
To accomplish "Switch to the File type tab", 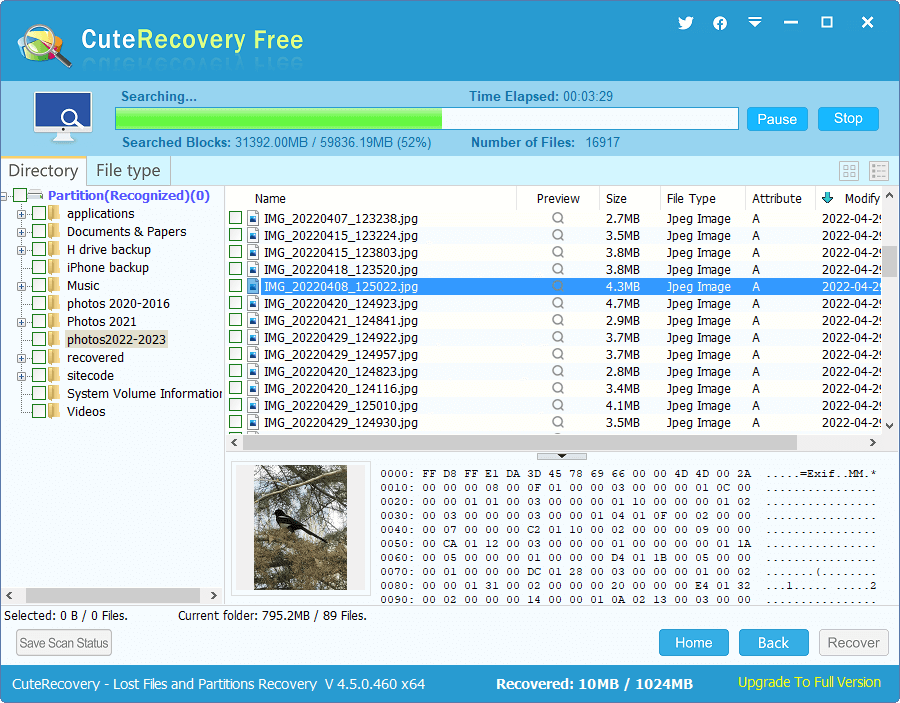I will pyautogui.click(x=128, y=171).
